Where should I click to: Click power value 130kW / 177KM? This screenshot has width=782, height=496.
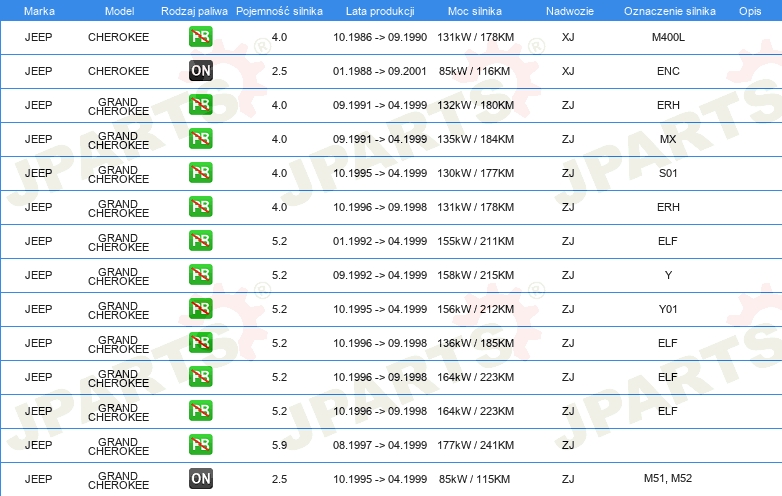475,173
